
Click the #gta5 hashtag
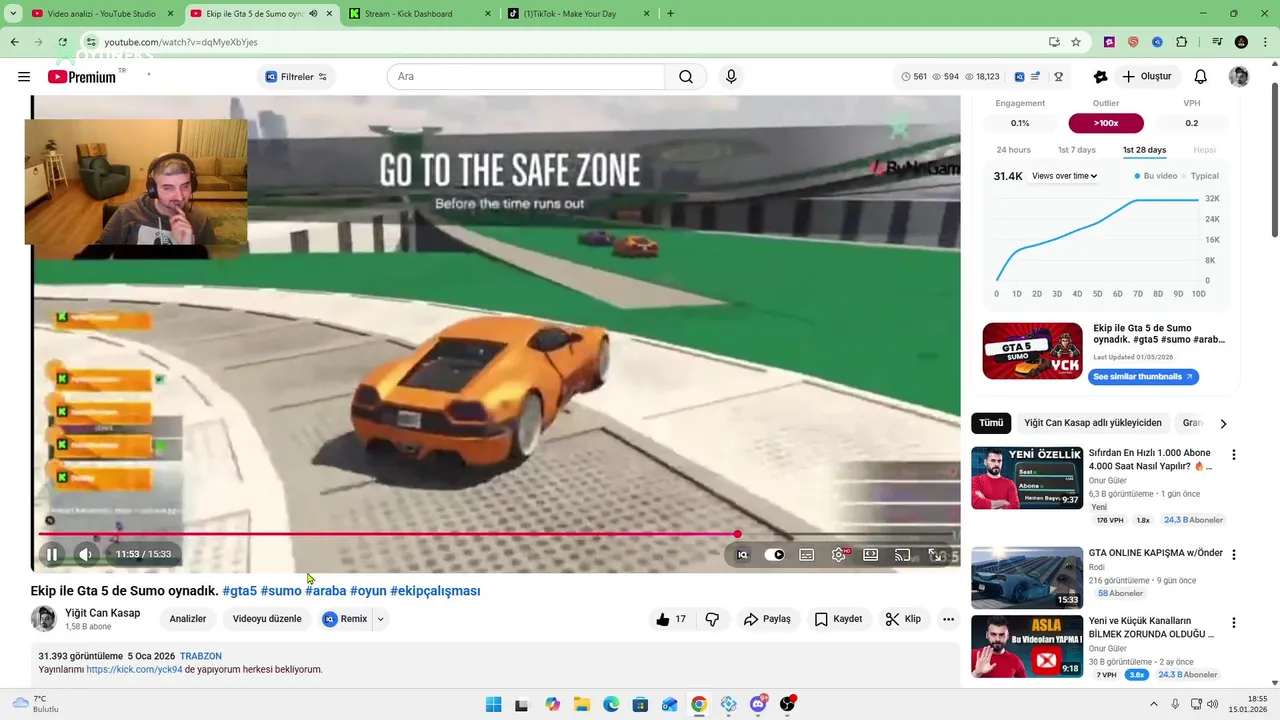tap(240, 591)
